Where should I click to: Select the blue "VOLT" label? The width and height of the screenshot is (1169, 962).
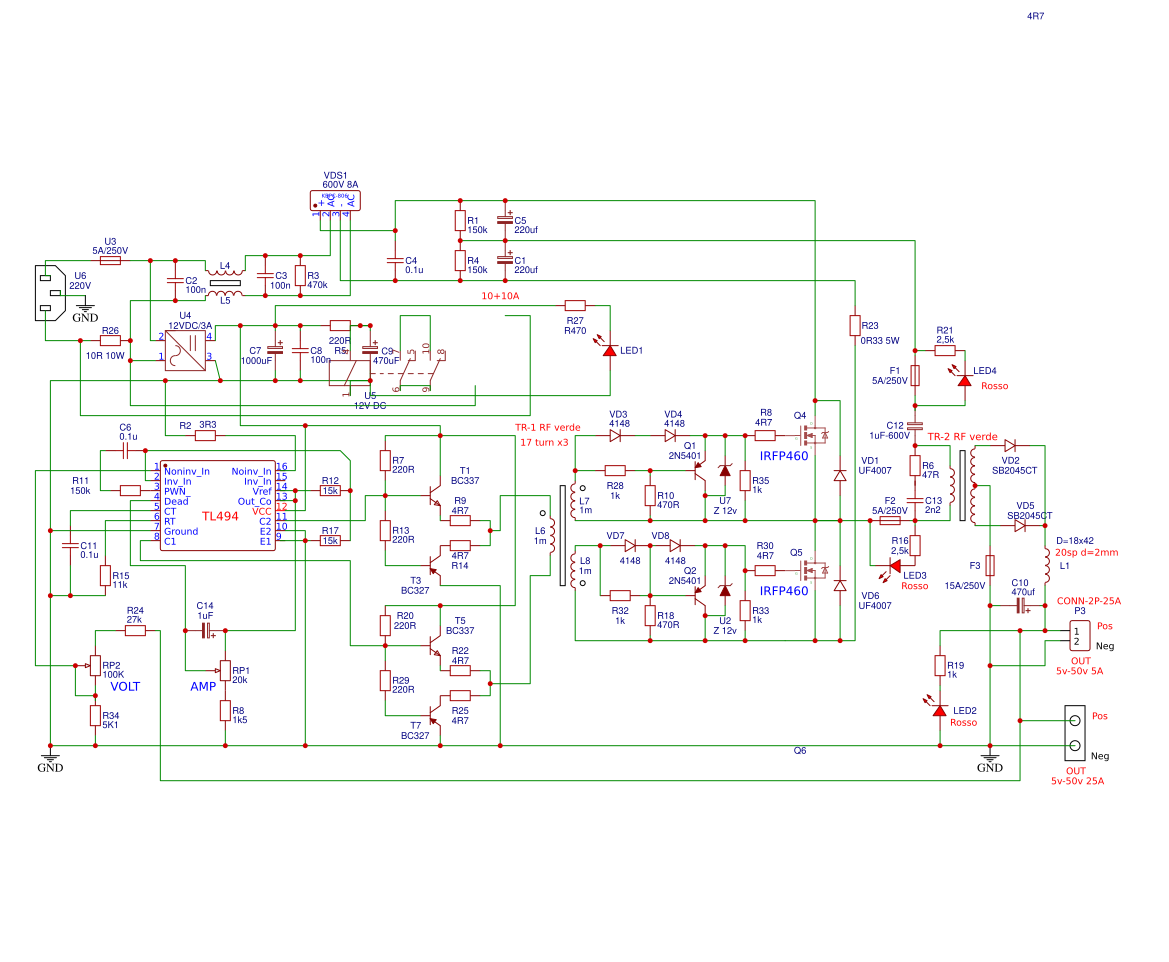pos(125,686)
